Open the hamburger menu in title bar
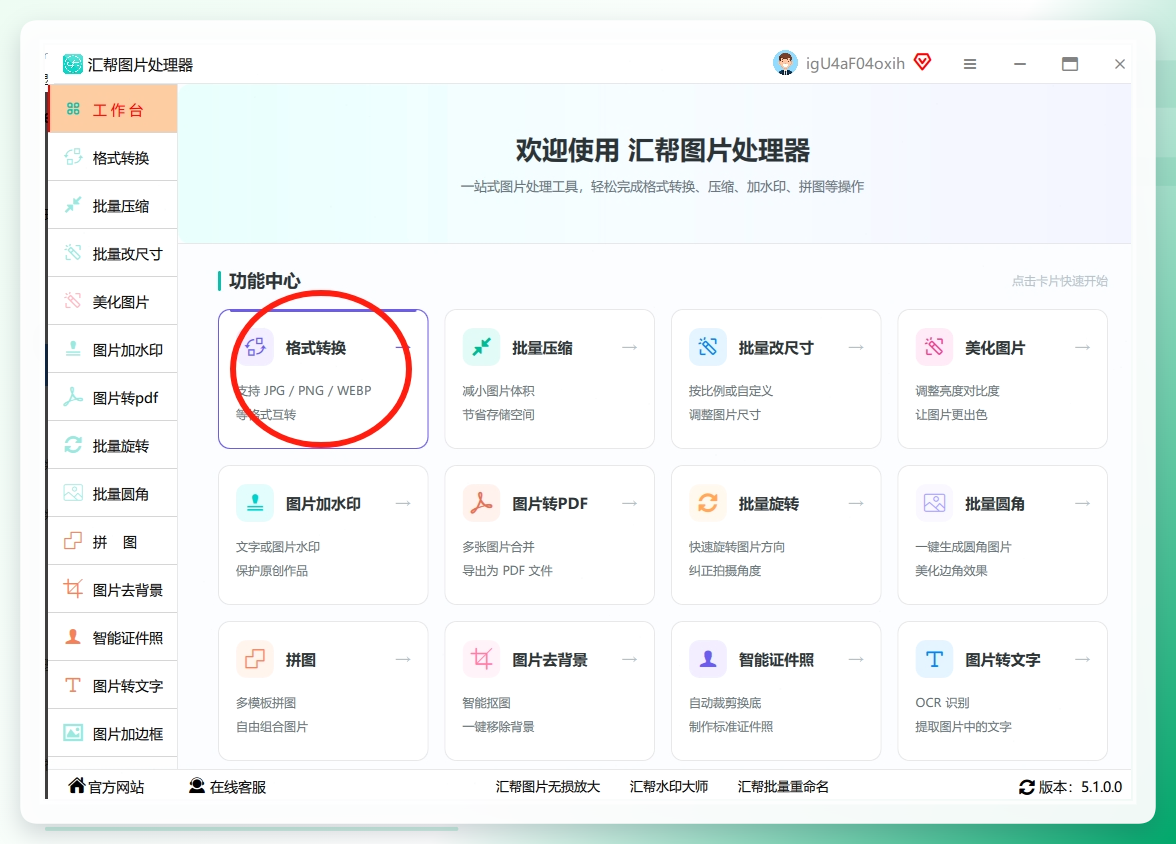 (970, 65)
